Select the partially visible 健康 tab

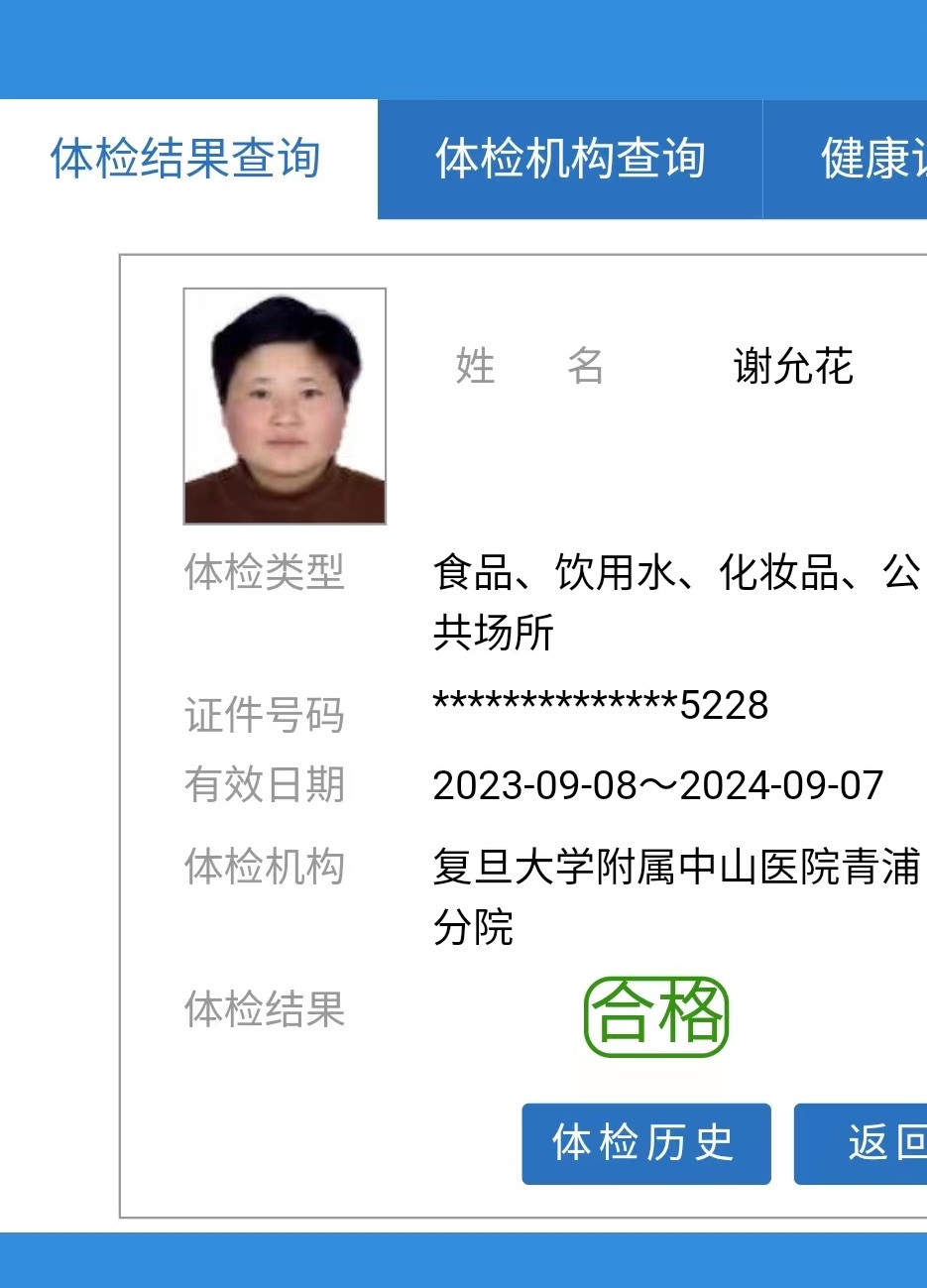pyautogui.click(x=845, y=160)
